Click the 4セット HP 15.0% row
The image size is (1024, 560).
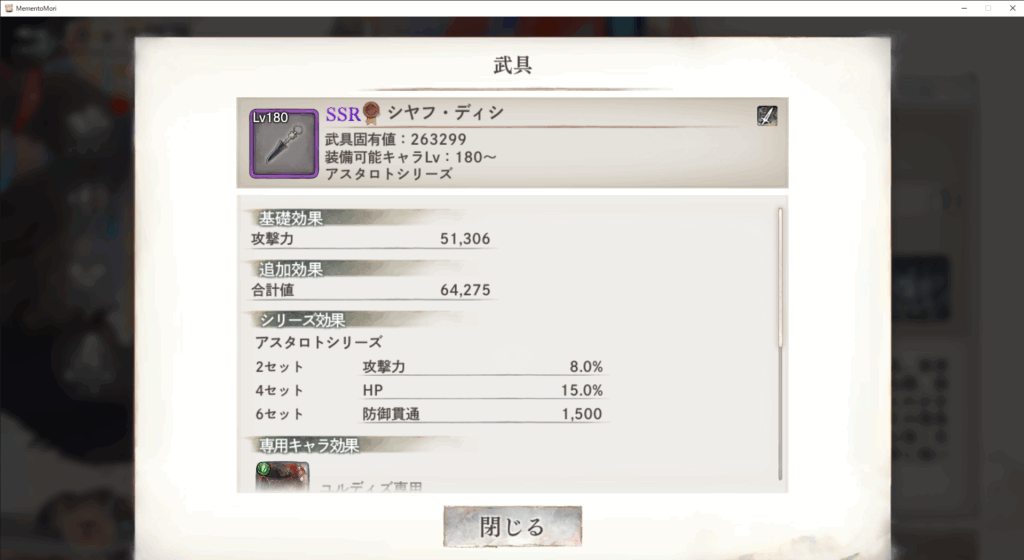[429, 390]
